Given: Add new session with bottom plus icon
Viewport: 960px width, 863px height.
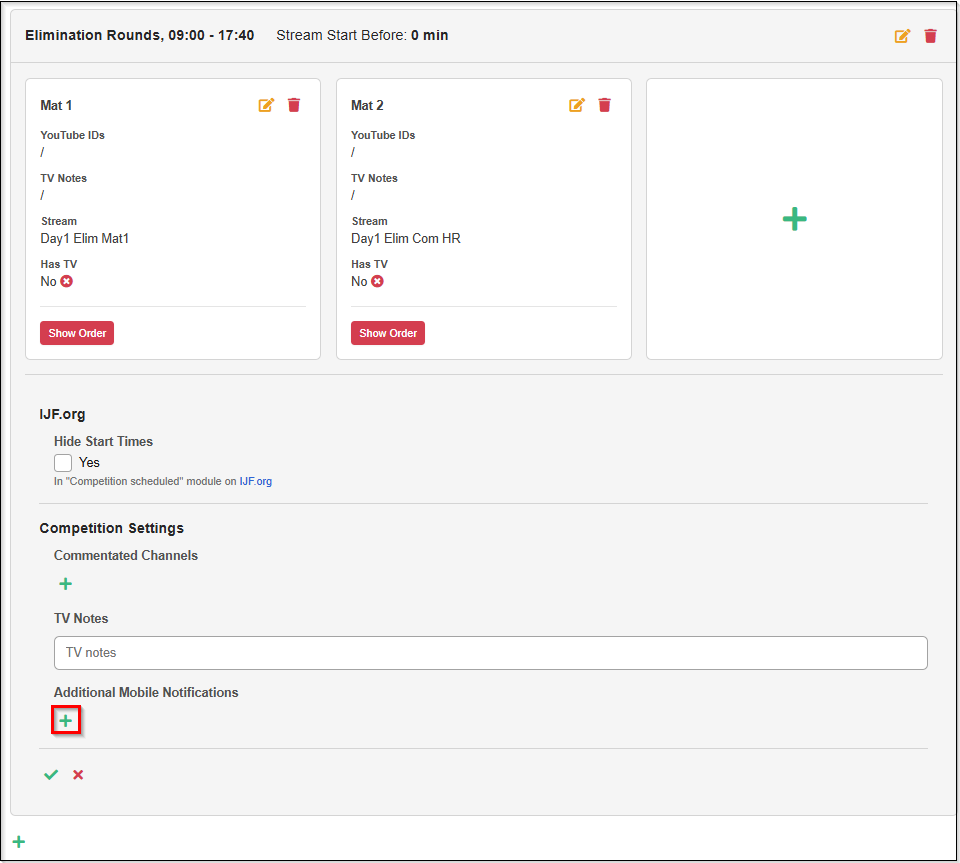Looking at the screenshot, I should pyautogui.click(x=18, y=842).
